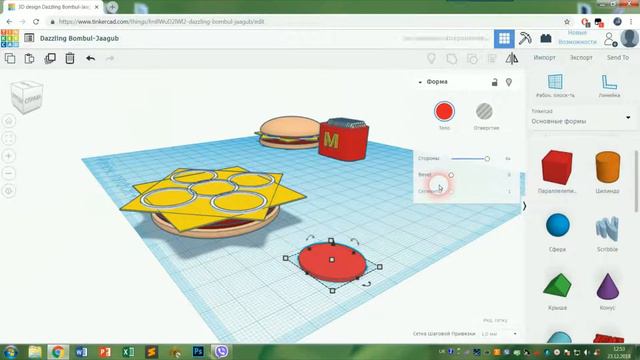640x360 pixels.
Task: Pick the green Roof shape
Action: click(557, 284)
